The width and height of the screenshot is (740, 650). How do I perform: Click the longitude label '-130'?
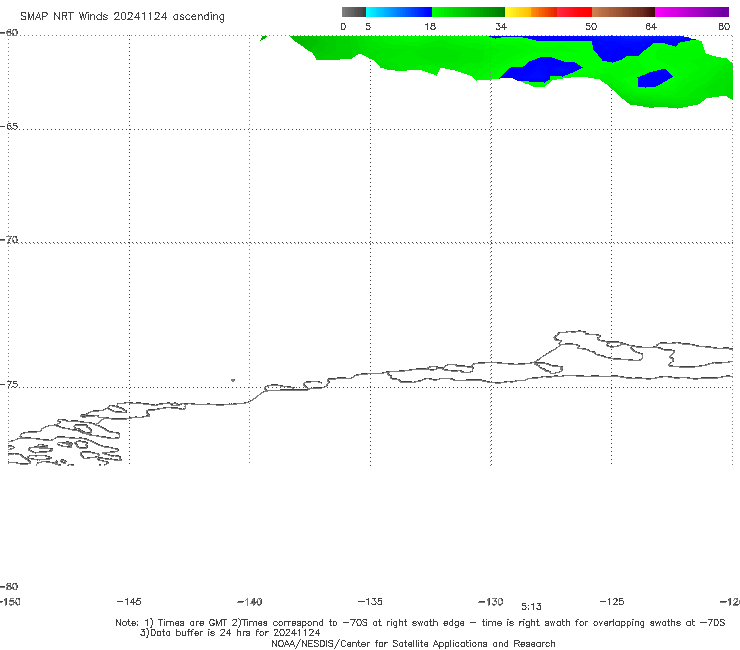491,601
